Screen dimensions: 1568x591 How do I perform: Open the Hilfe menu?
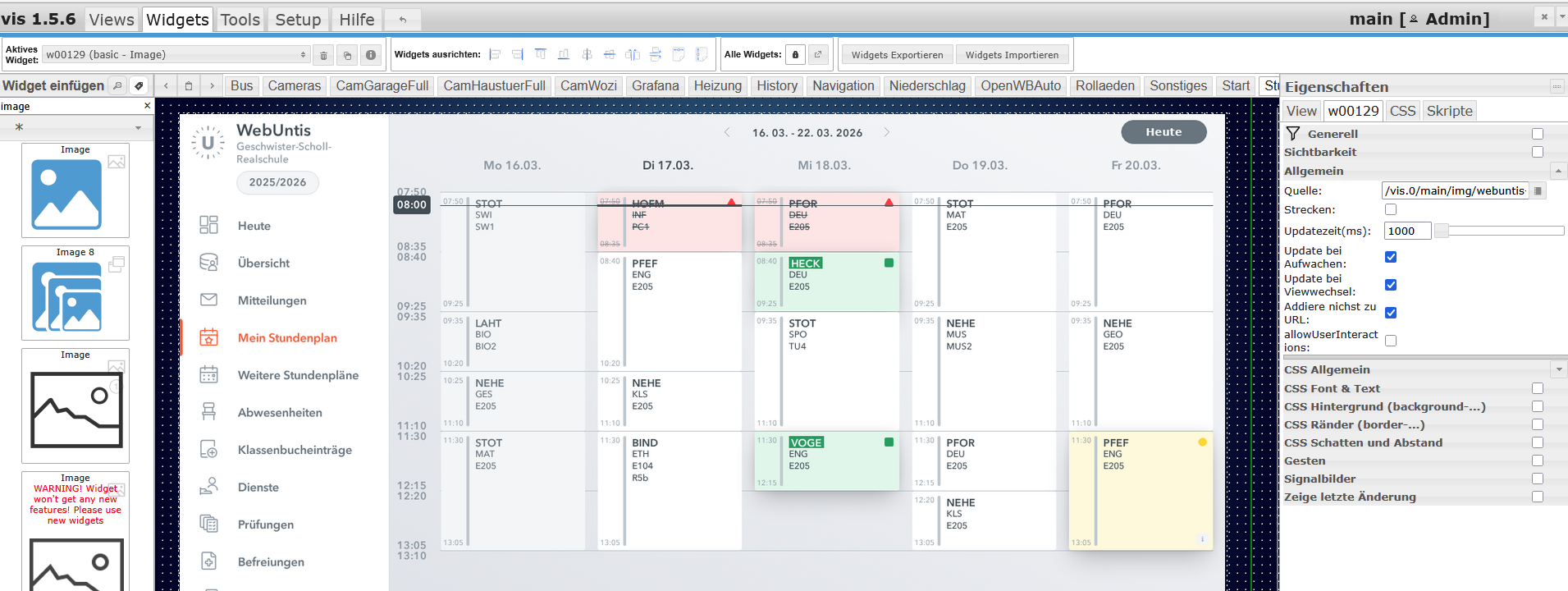tap(357, 20)
